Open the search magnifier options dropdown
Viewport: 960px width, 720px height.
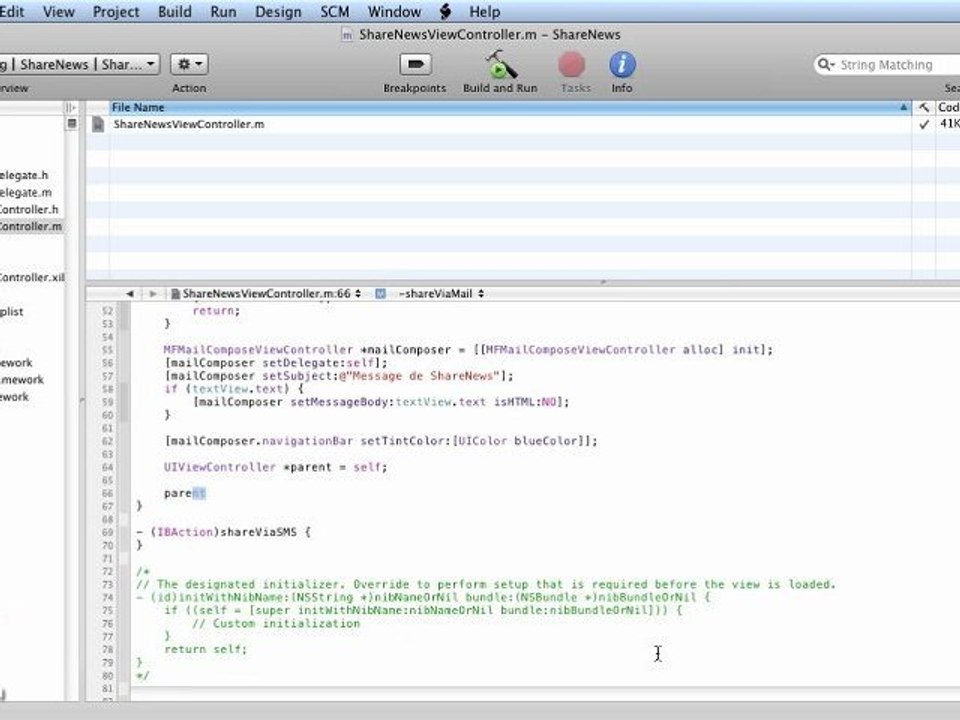pyautogui.click(x=826, y=64)
